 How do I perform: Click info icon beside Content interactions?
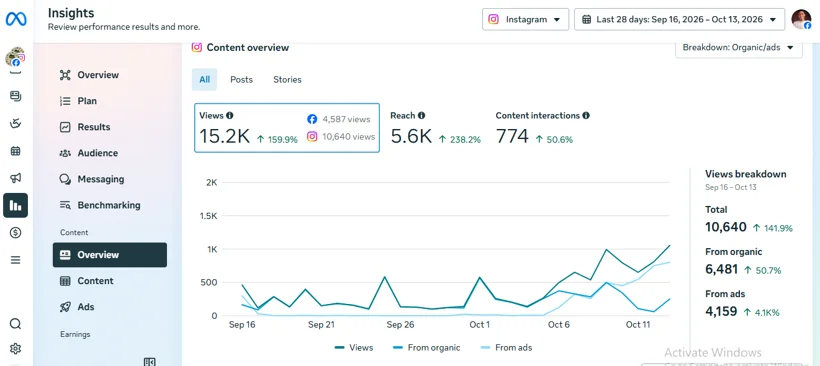586,116
